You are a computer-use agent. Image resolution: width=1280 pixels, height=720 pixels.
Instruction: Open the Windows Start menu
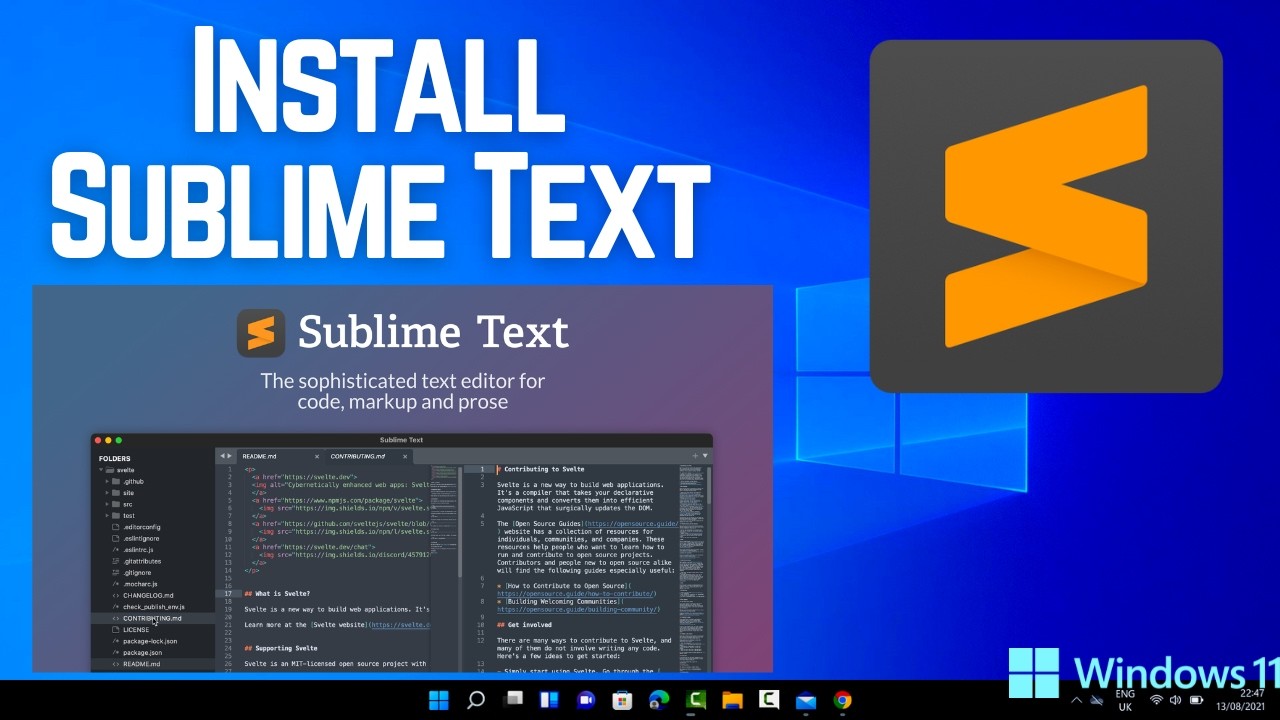coord(439,700)
